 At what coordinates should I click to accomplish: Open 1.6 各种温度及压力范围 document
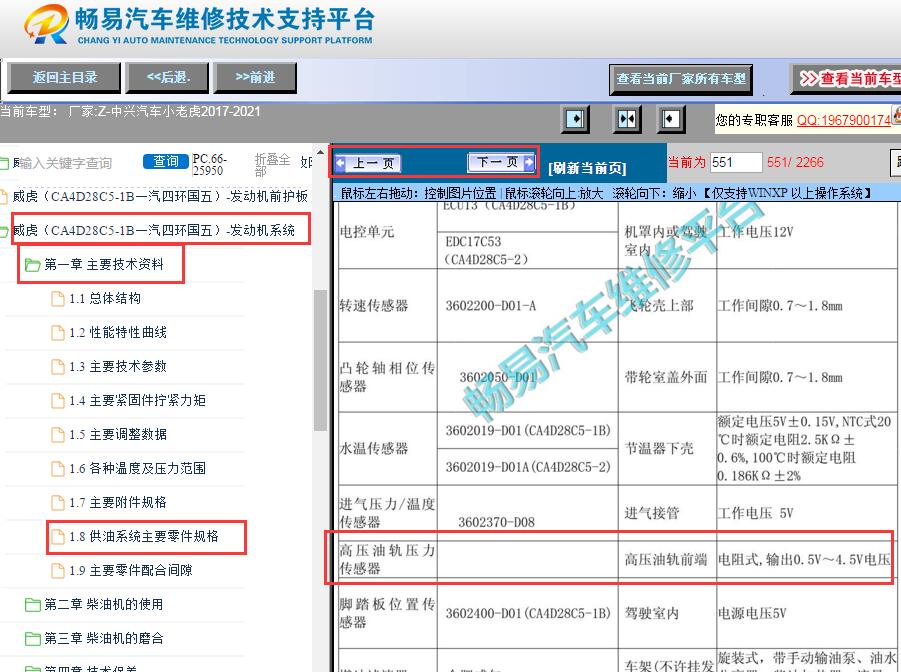(x=137, y=468)
